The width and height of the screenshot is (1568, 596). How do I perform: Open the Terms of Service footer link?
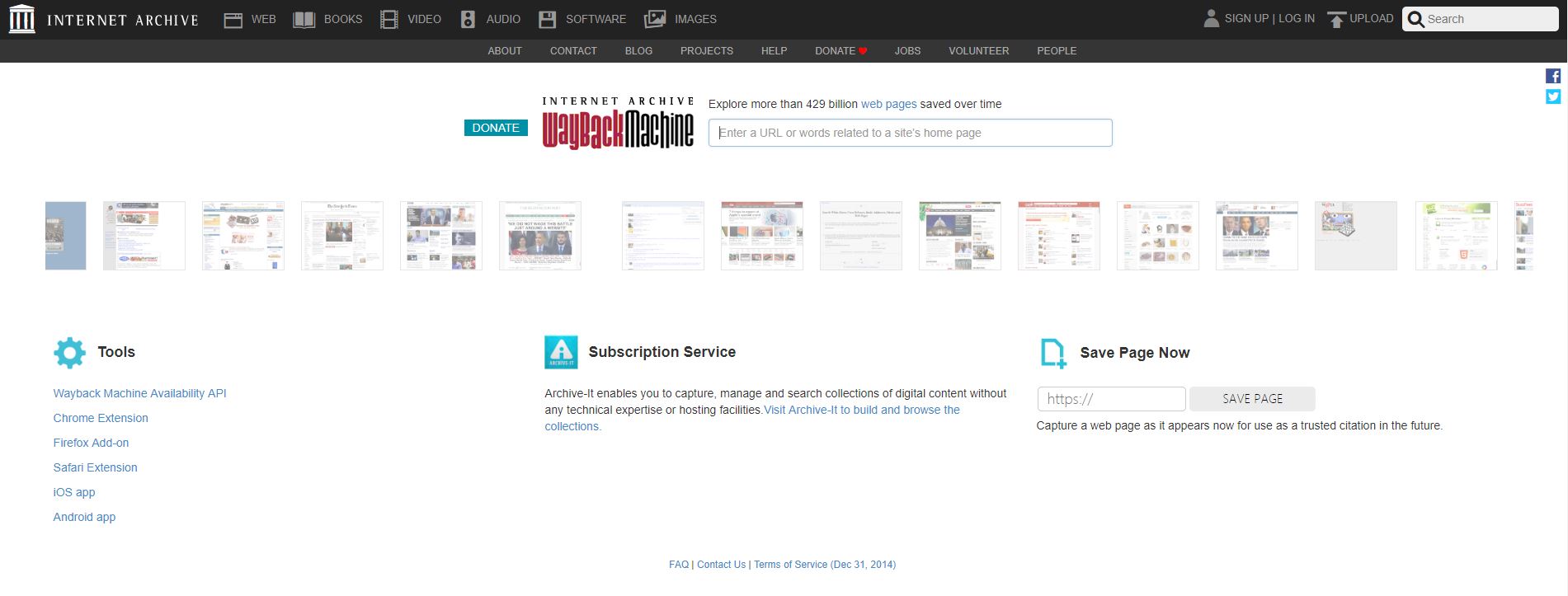pyautogui.click(x=825, y=565)
